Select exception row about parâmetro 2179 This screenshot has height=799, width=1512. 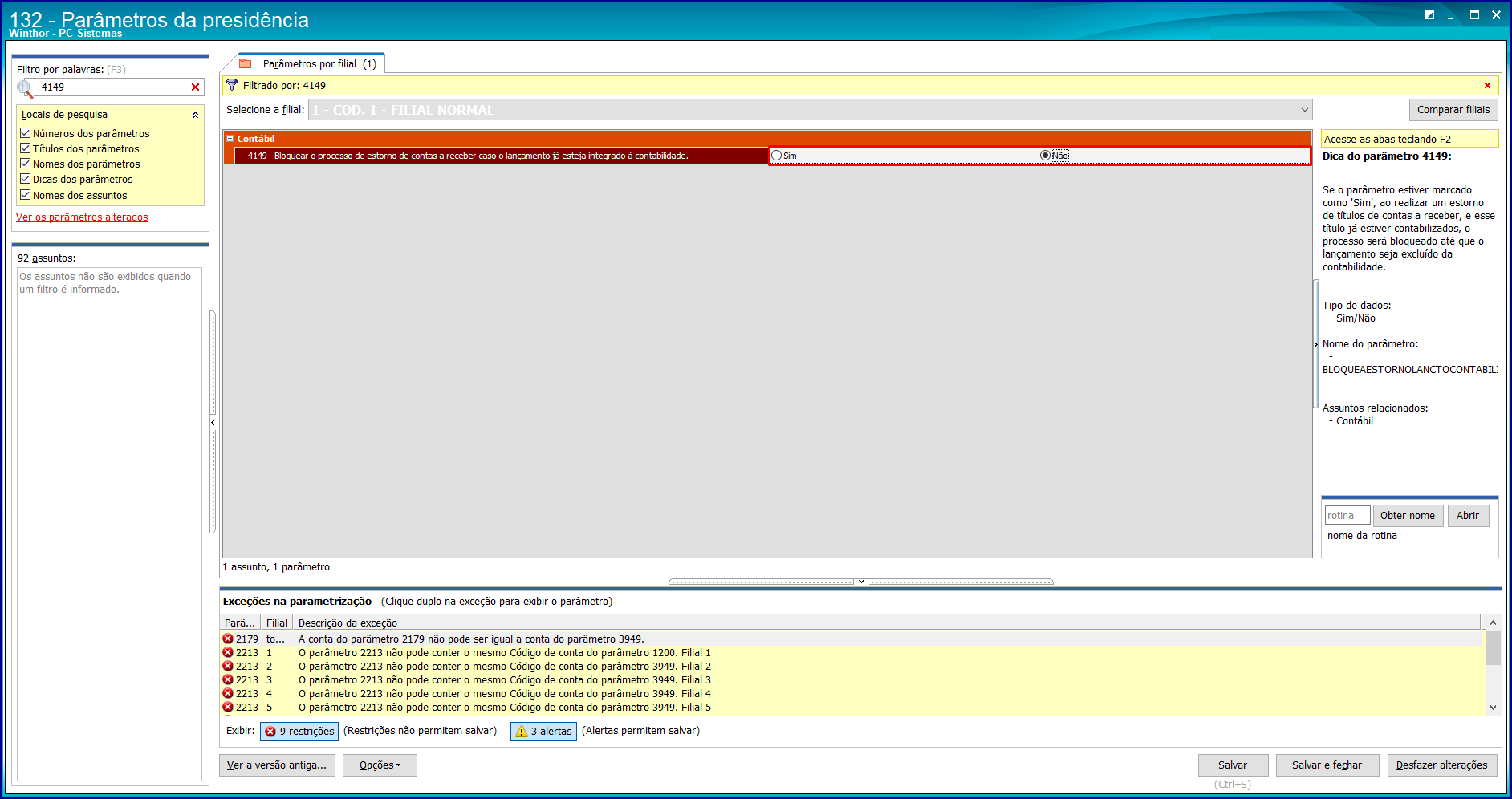pos(852,639)
